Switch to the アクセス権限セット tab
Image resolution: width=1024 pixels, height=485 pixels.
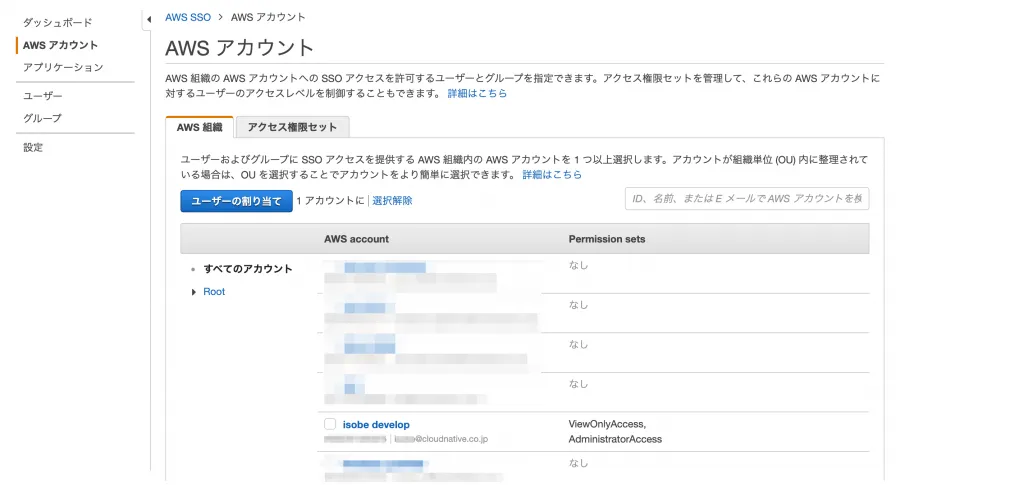[x=292, y=127]
